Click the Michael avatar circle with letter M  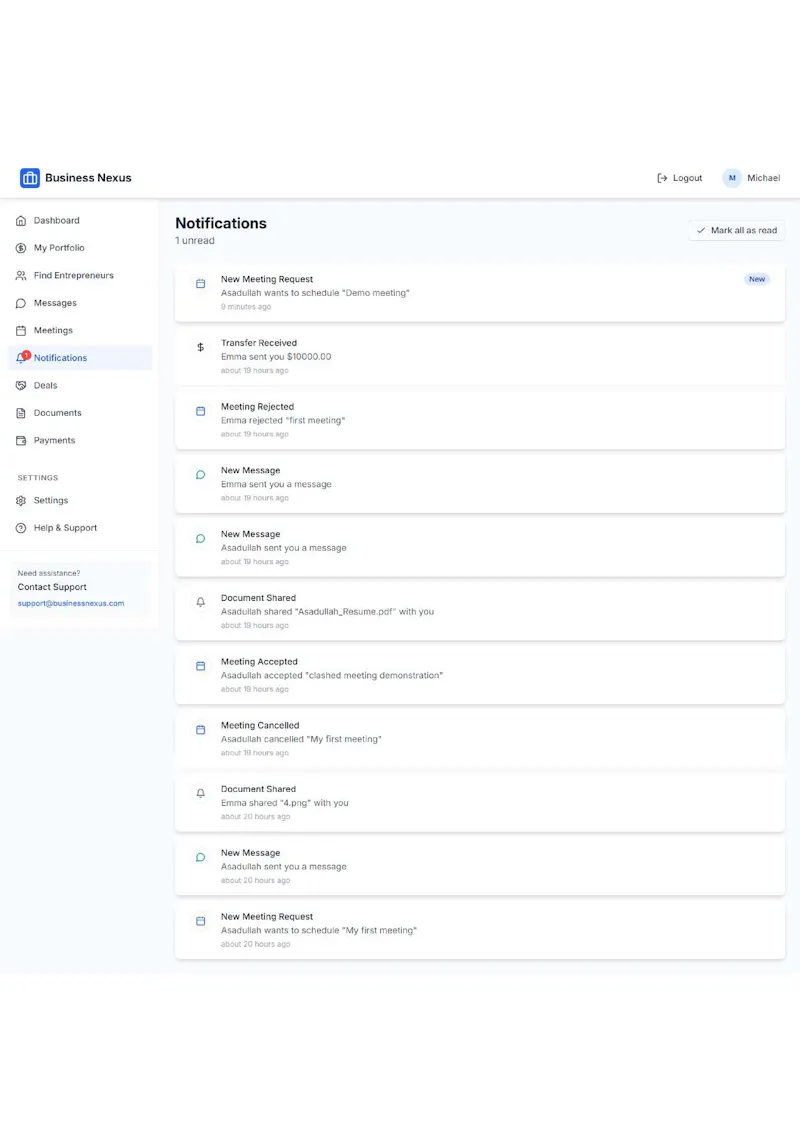[732, 178]
